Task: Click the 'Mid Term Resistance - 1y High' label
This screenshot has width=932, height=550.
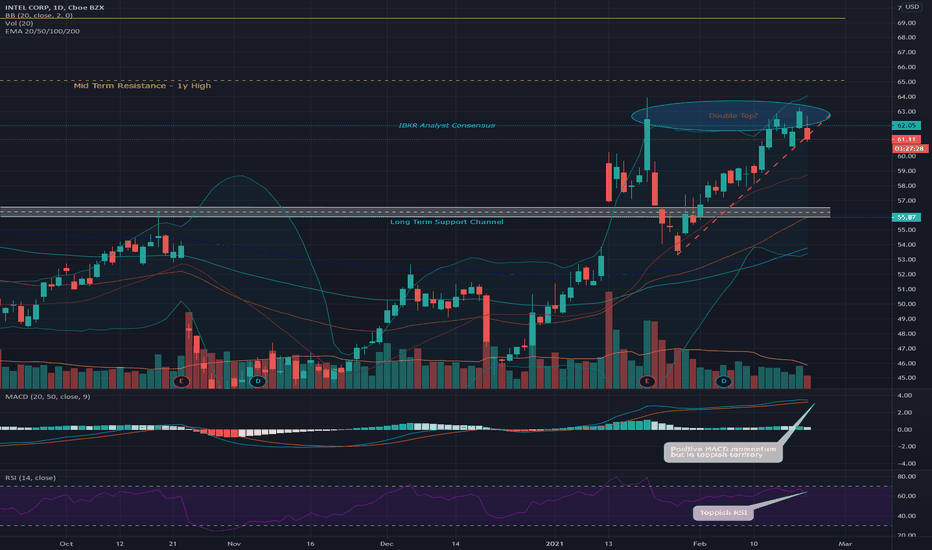Action: pyautogui.click(x=142, y=86)
